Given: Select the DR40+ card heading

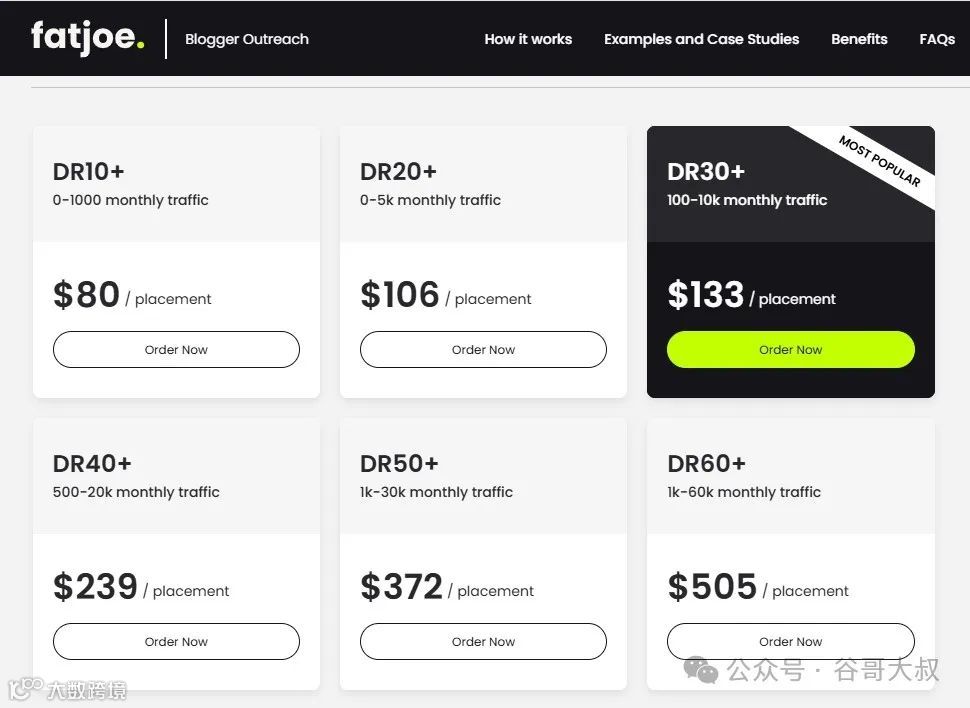Looking at the screenshot, I should (92, 464).
